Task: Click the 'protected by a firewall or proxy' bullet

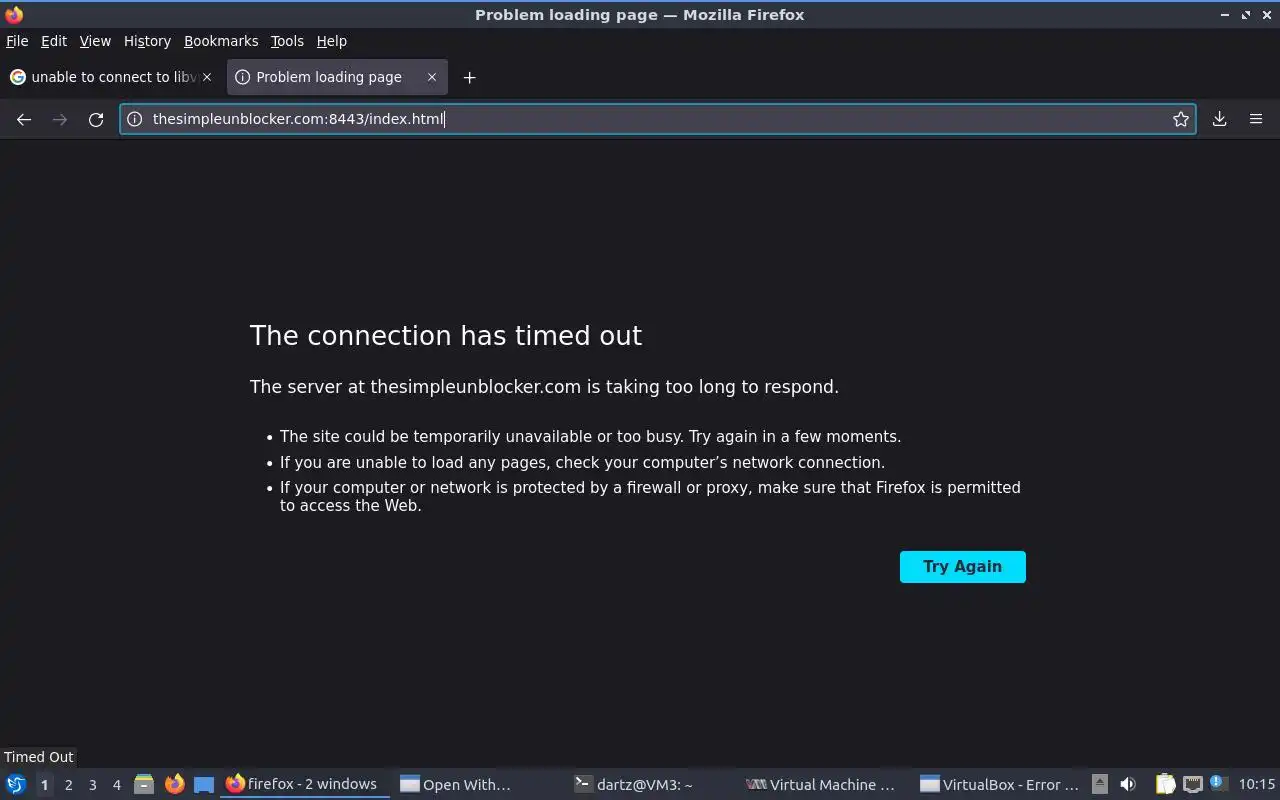Action: click(650, 496)
